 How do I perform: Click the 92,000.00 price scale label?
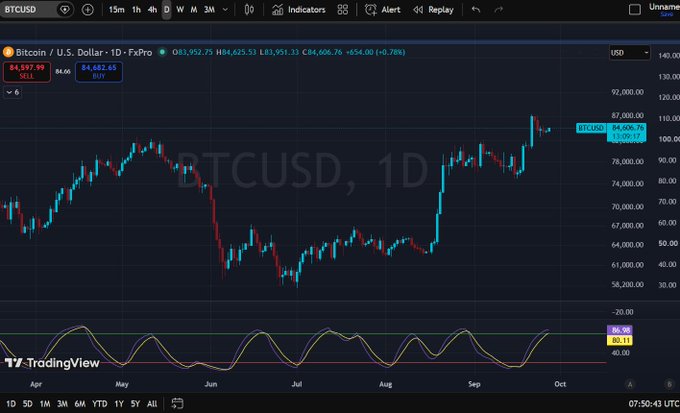tap(627, 92)
